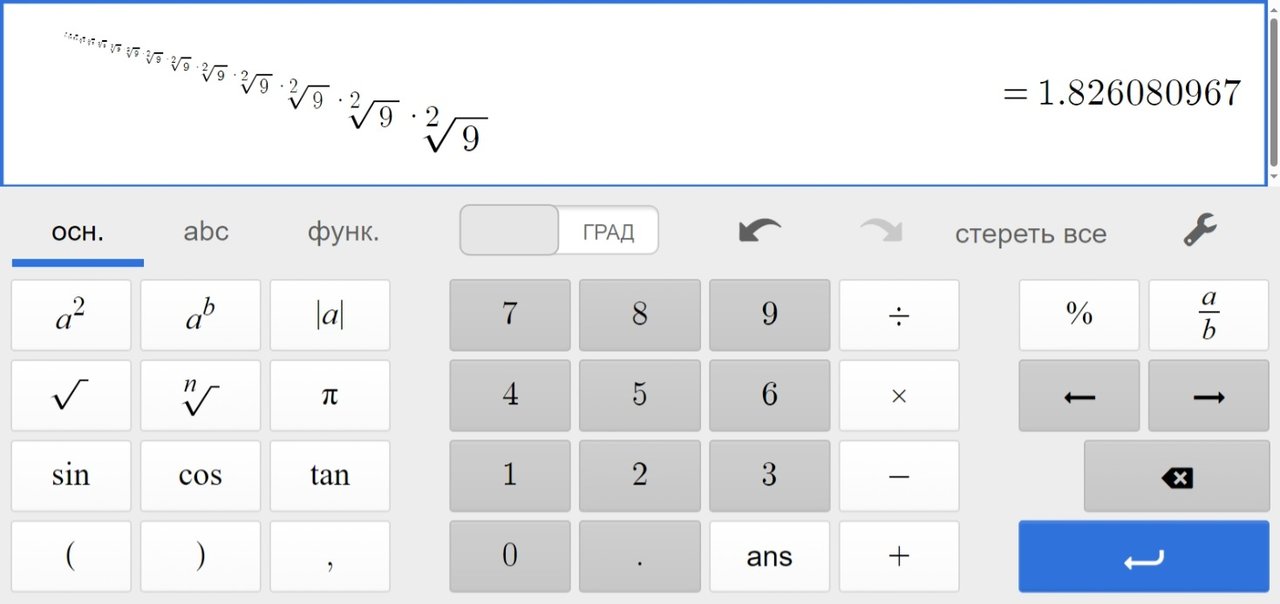Click the expression list scrollbar

tap(1272, 93)
